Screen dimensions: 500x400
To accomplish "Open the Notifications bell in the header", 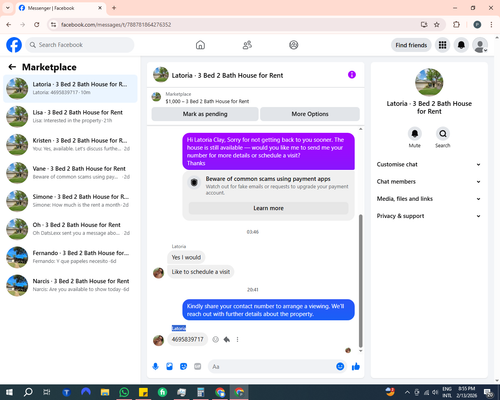I will [x=461, y=45].
